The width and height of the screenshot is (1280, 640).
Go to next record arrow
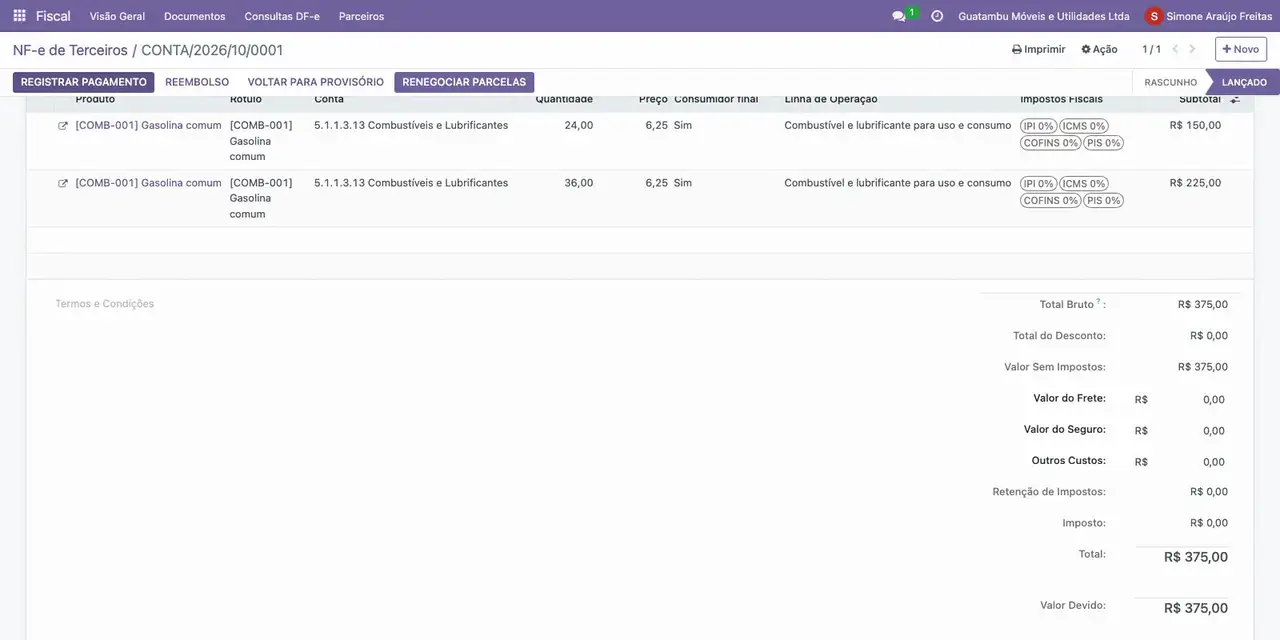point(1192,49)
